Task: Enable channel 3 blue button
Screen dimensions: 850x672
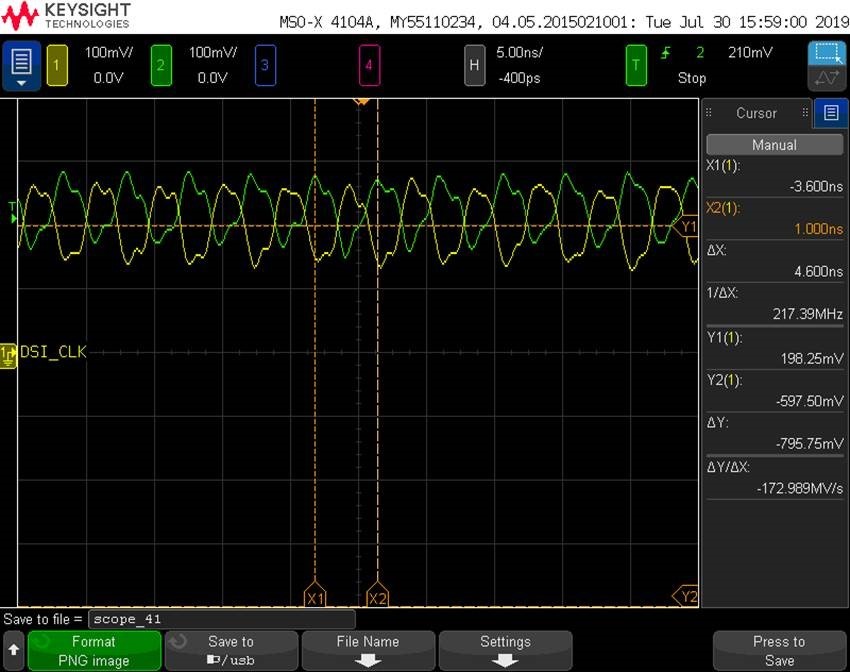Action: tap(265, 66)
